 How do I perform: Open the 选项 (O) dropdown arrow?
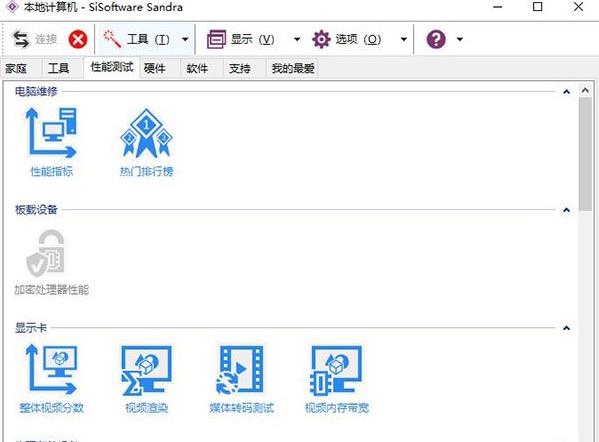coord(403,39)
